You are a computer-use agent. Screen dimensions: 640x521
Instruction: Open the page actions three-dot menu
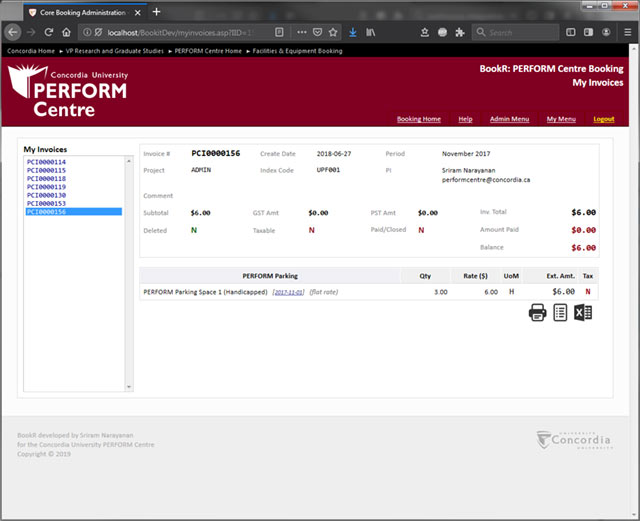coord(301,32)
